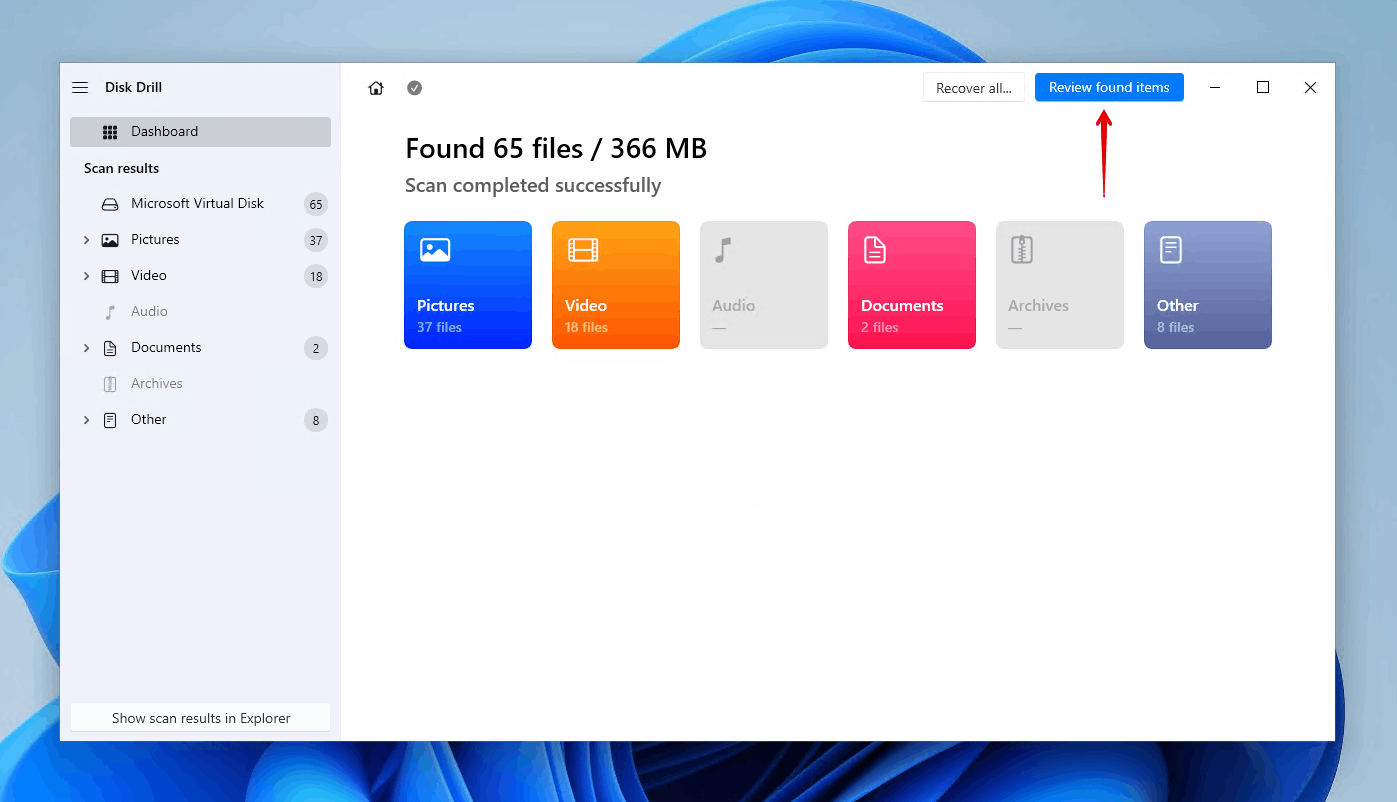Click the Audio note icon in sidebar
The width and height of the screenshot is (1397, 802).
tap(110, 312)
